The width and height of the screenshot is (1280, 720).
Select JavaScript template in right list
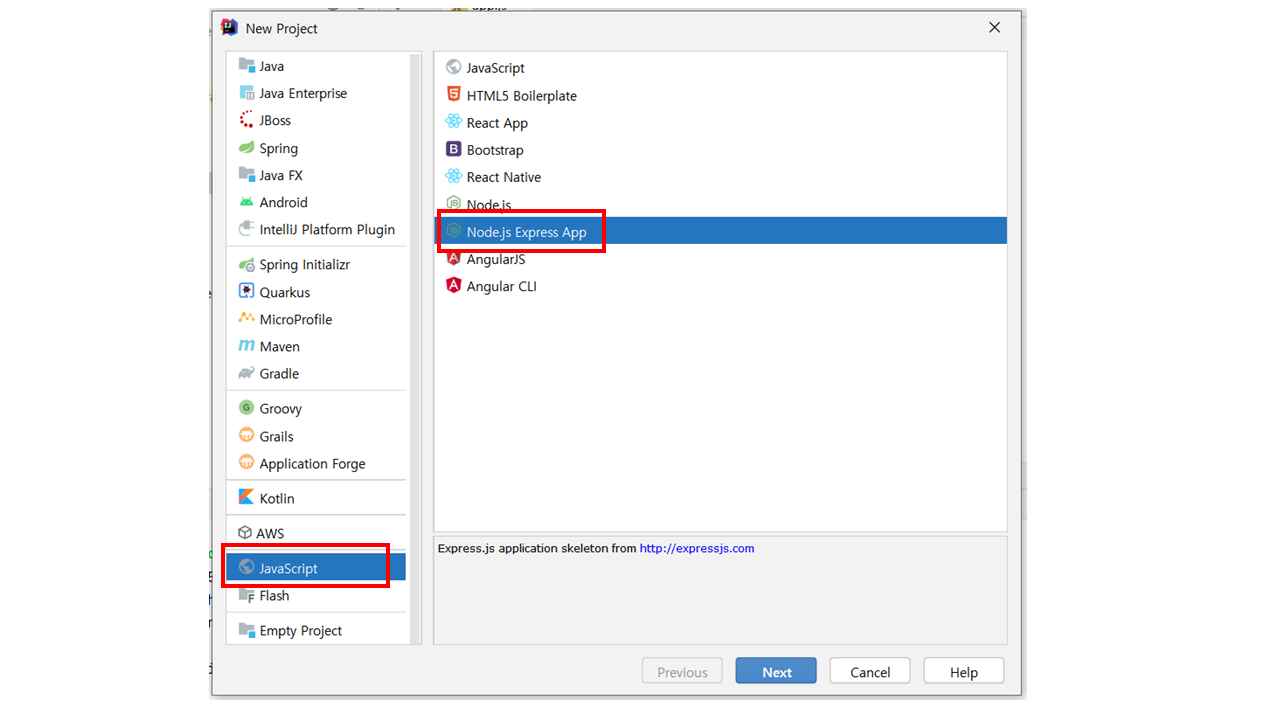coord(720,68)
